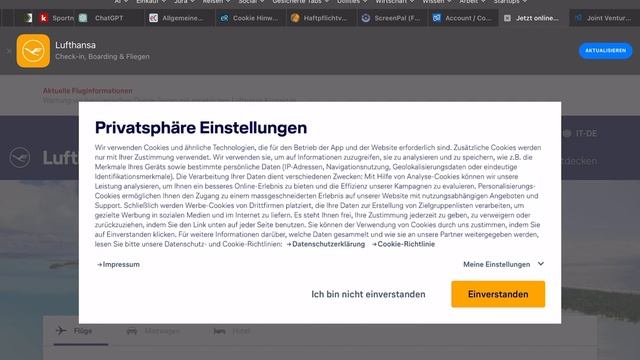Viewport: 640px width, 360px height.
Task: Click the Lufthansa app title text
Action: click(76, 45)
